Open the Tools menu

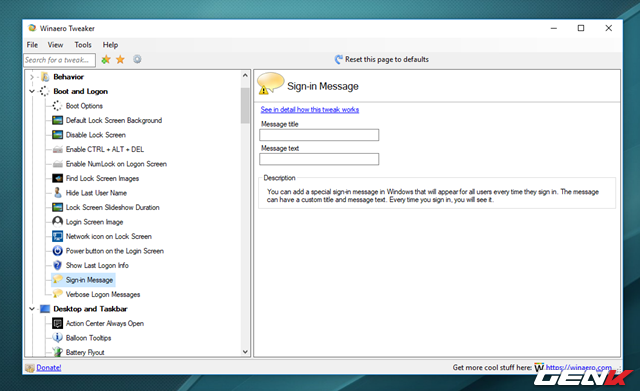[83, 45]
